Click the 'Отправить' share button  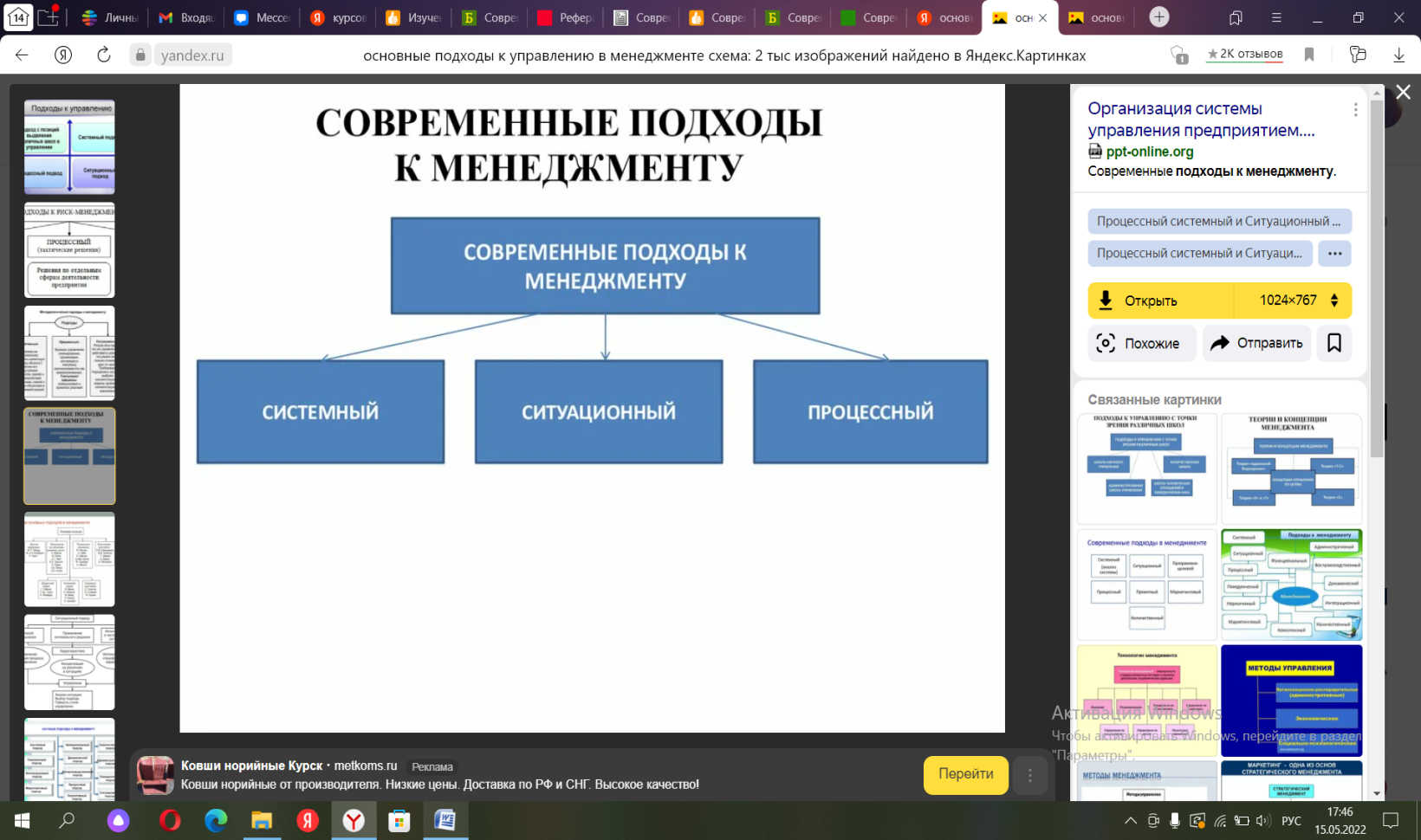[1256, 343]
